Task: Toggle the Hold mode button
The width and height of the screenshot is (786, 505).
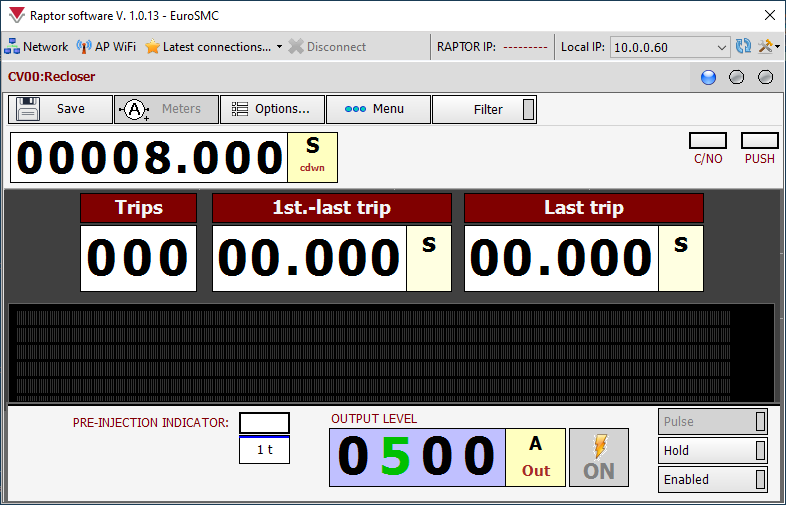Action: click(712, 450)
